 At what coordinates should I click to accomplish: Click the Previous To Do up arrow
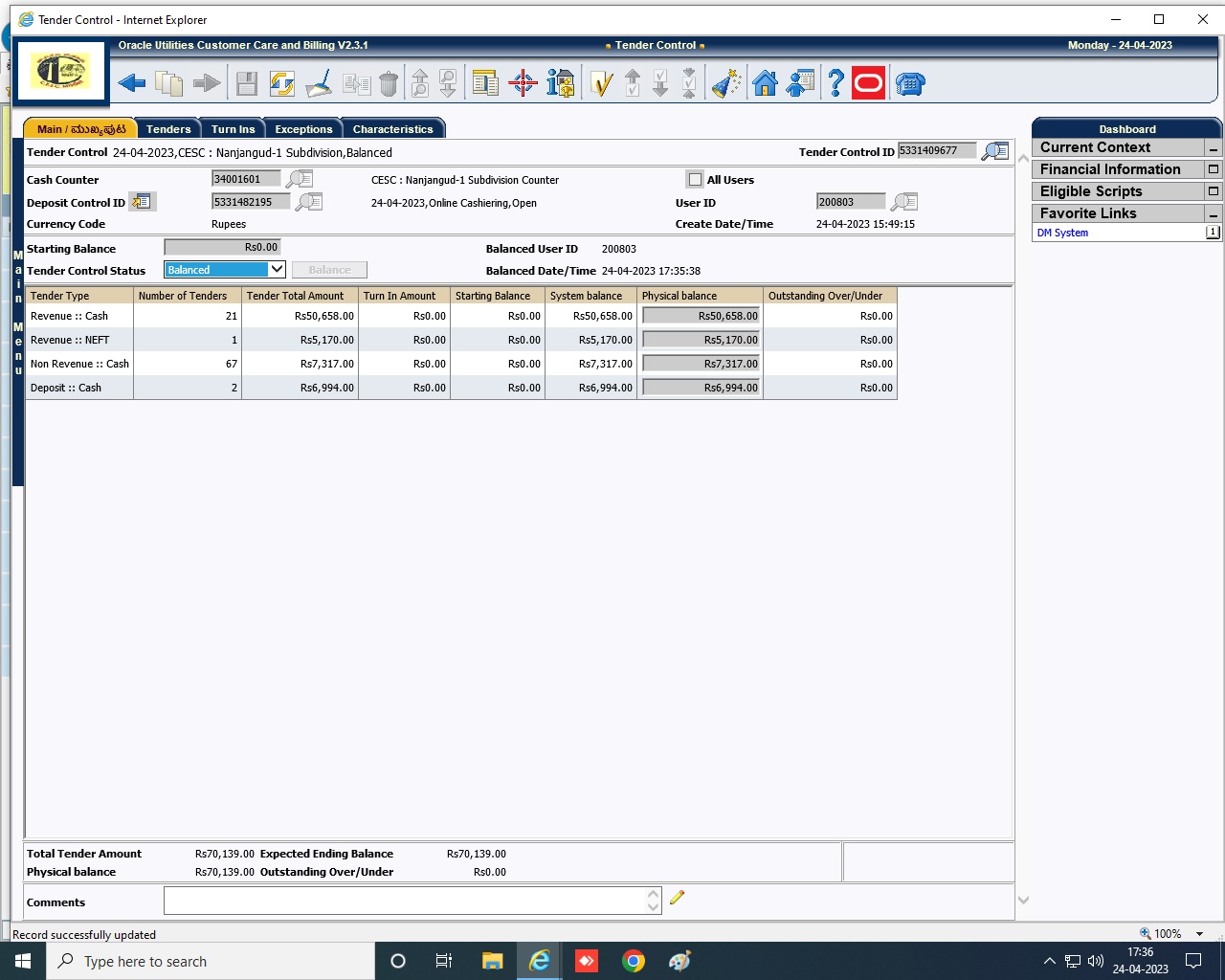[633, 84]
